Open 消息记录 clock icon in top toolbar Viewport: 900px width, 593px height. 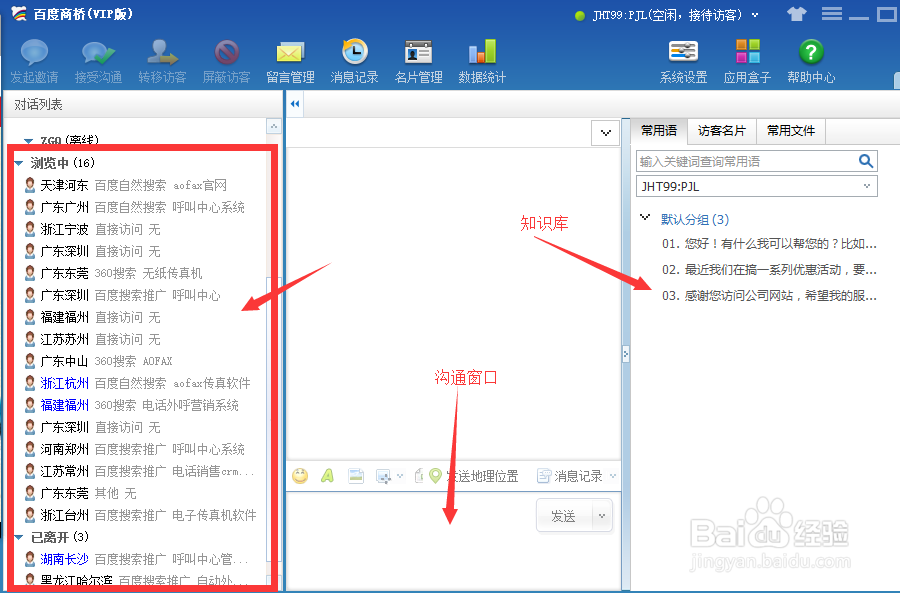(354, 61)
